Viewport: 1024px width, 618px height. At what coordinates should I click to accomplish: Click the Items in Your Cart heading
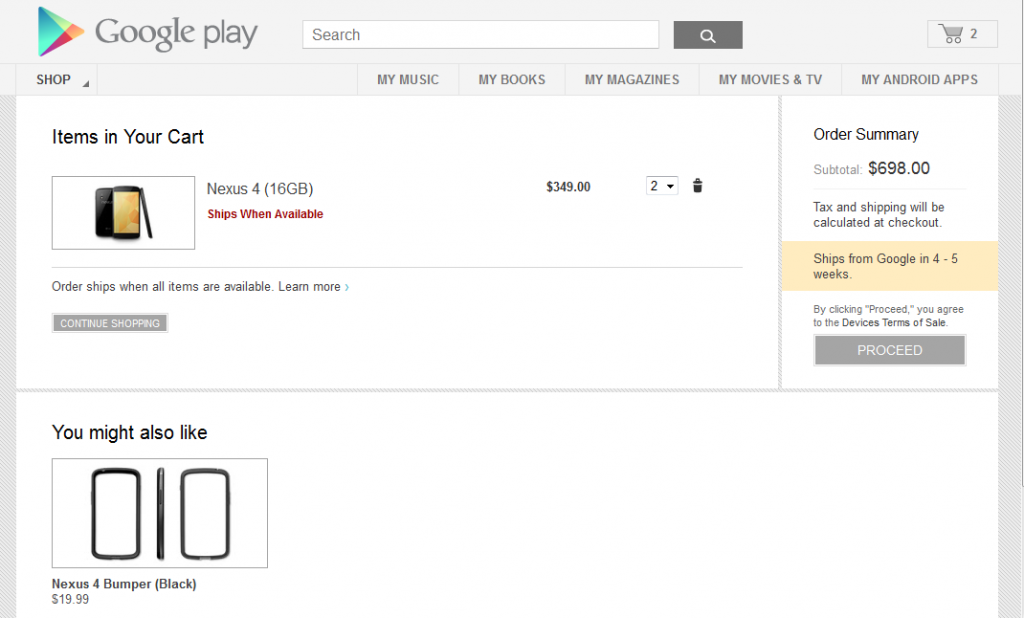coord(128,137)
